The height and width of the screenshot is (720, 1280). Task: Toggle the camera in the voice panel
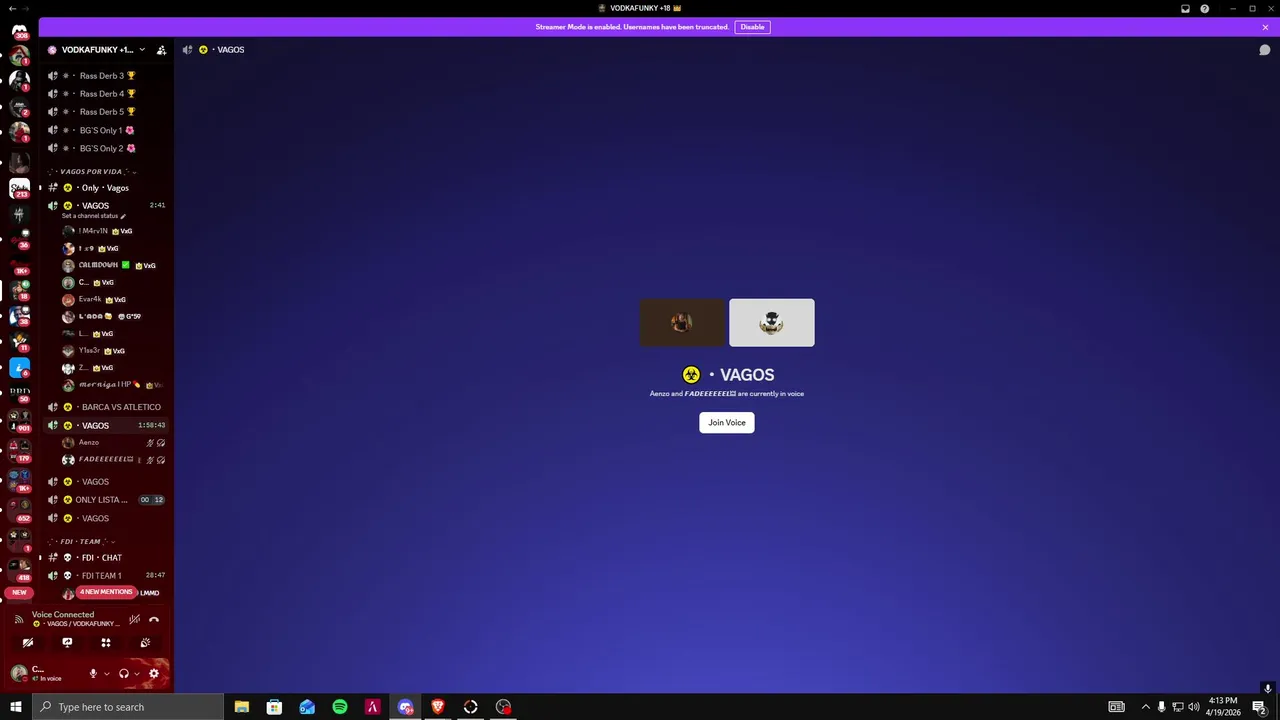pos(28,643)
